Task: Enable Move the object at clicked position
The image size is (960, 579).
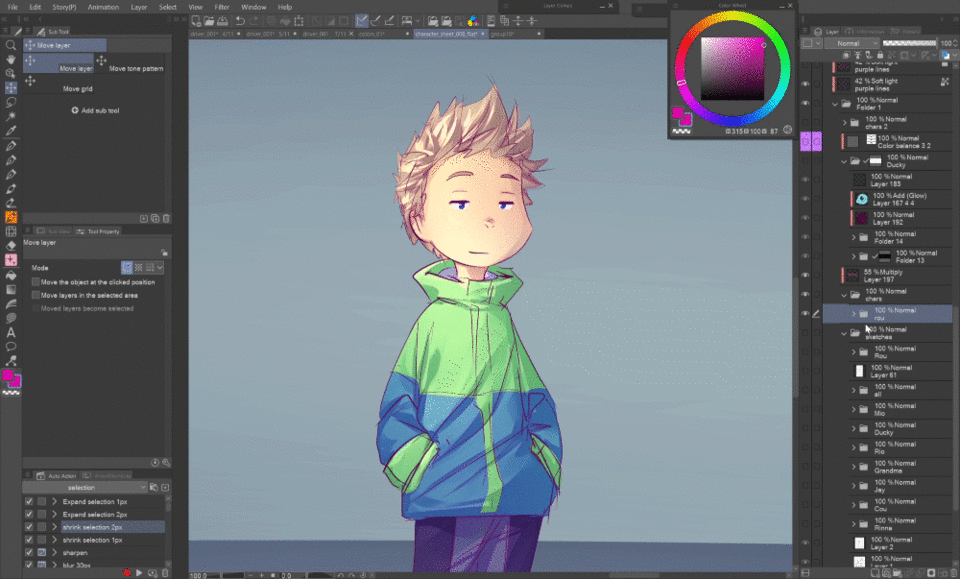Action: (x=36, y=282)
